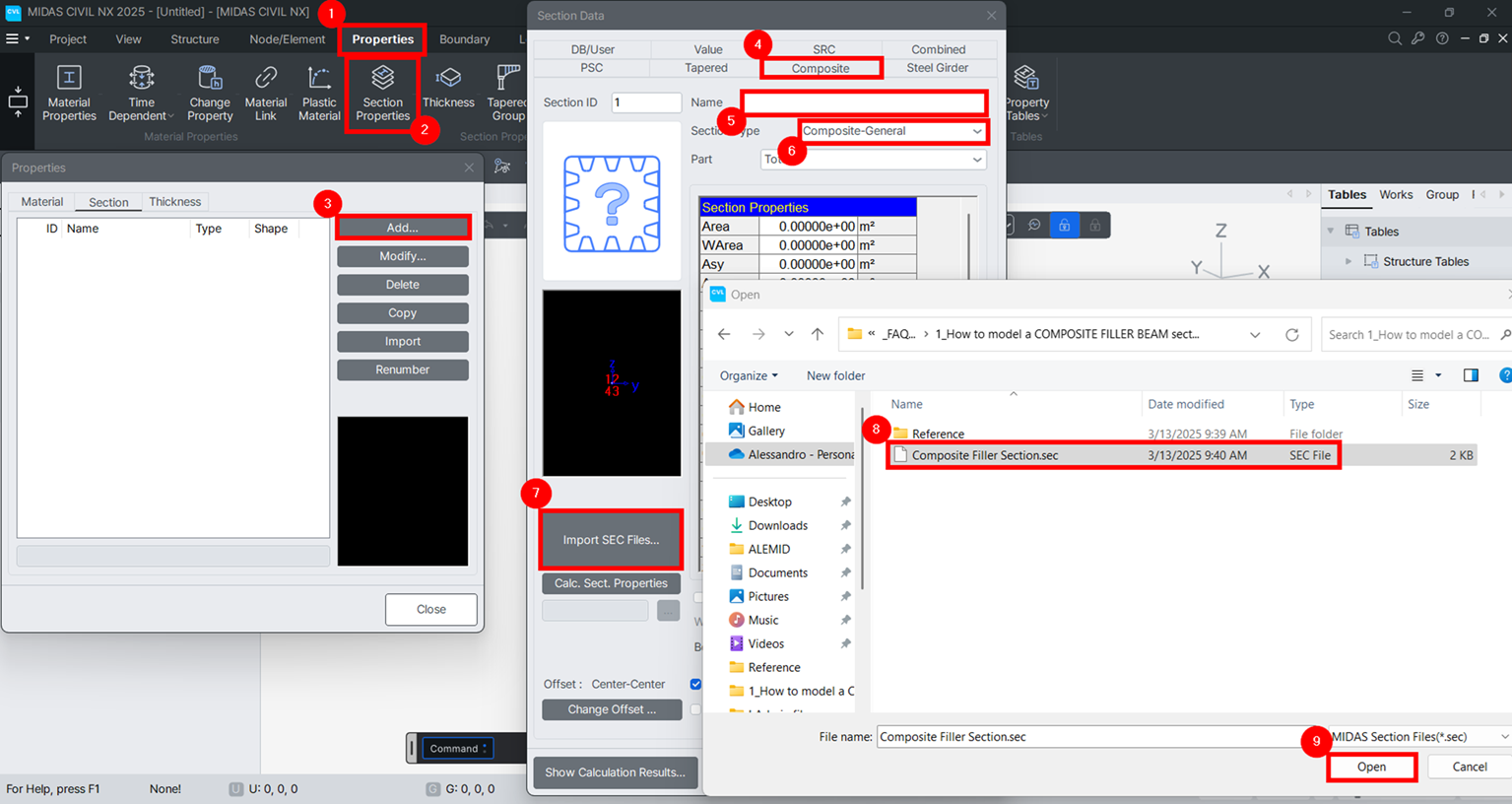The width and height of the screenshot is (1512, 804).
Task: Open the Material Link tool
Action: (x=266, y=93)
